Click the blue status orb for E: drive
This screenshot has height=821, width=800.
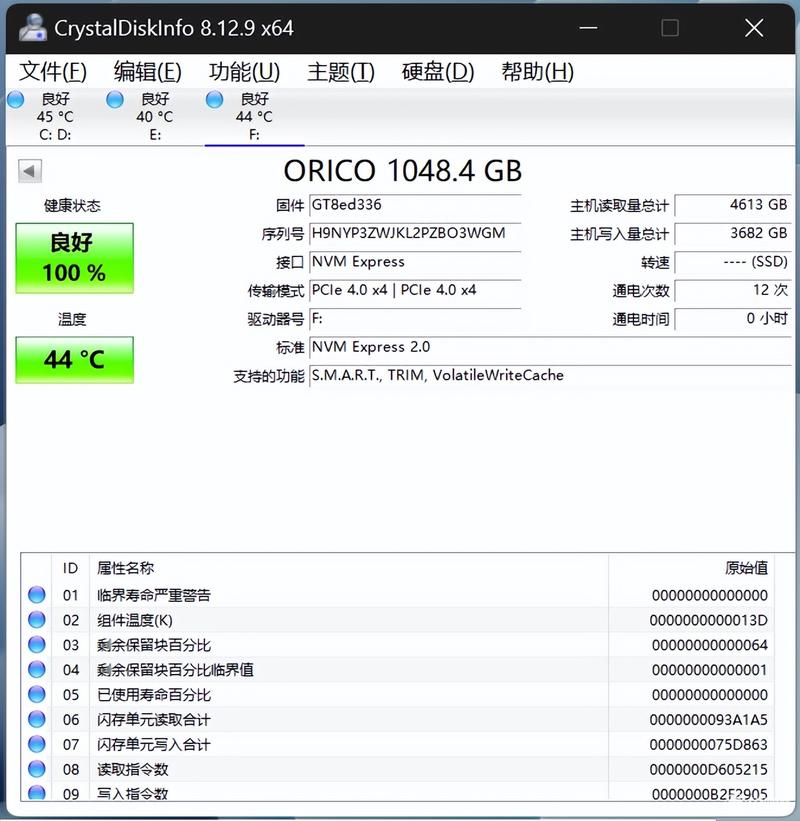pyautogui.click(x=115, y=99)
